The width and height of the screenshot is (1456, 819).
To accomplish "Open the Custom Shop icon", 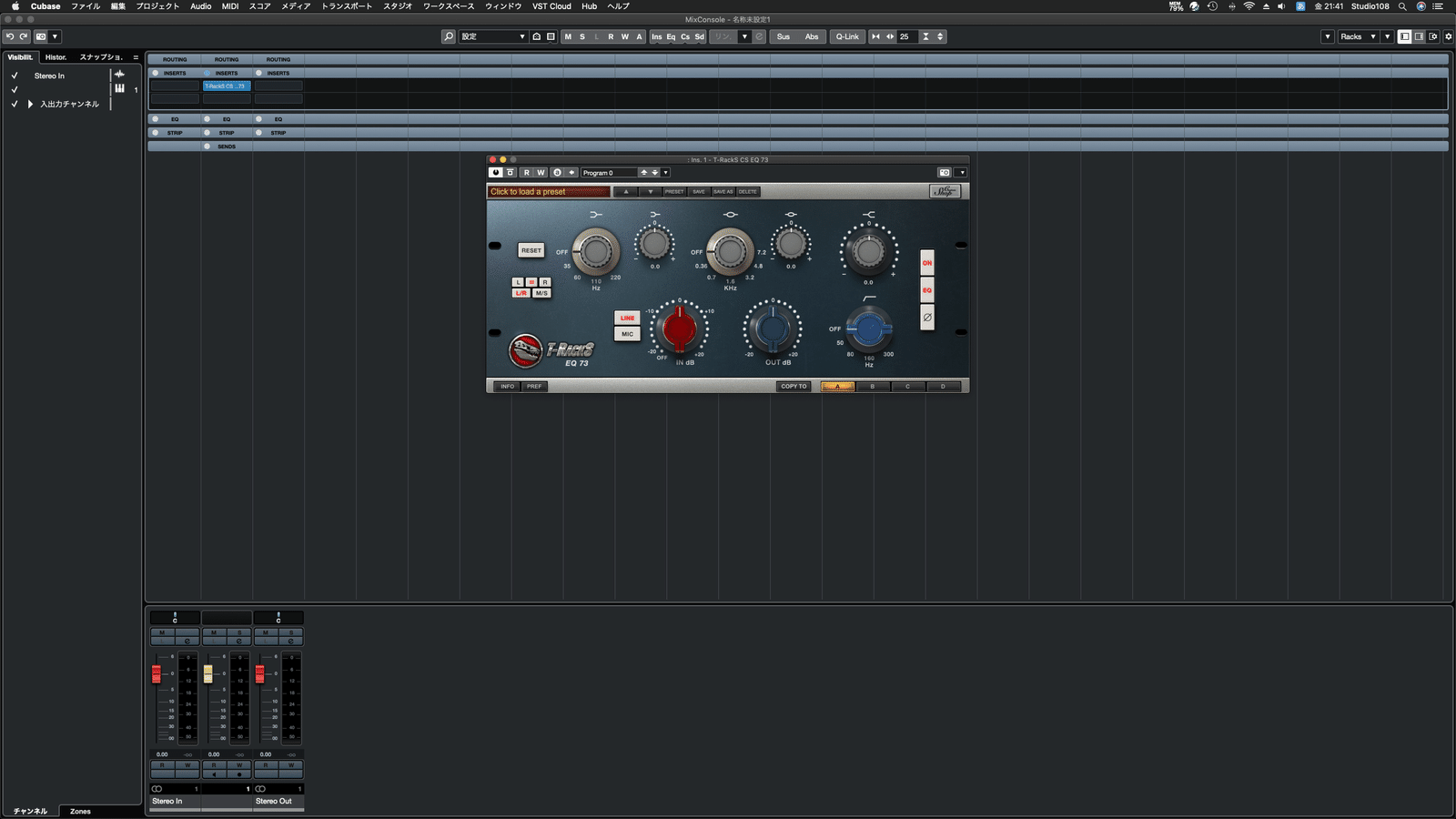I will [945, 191].
